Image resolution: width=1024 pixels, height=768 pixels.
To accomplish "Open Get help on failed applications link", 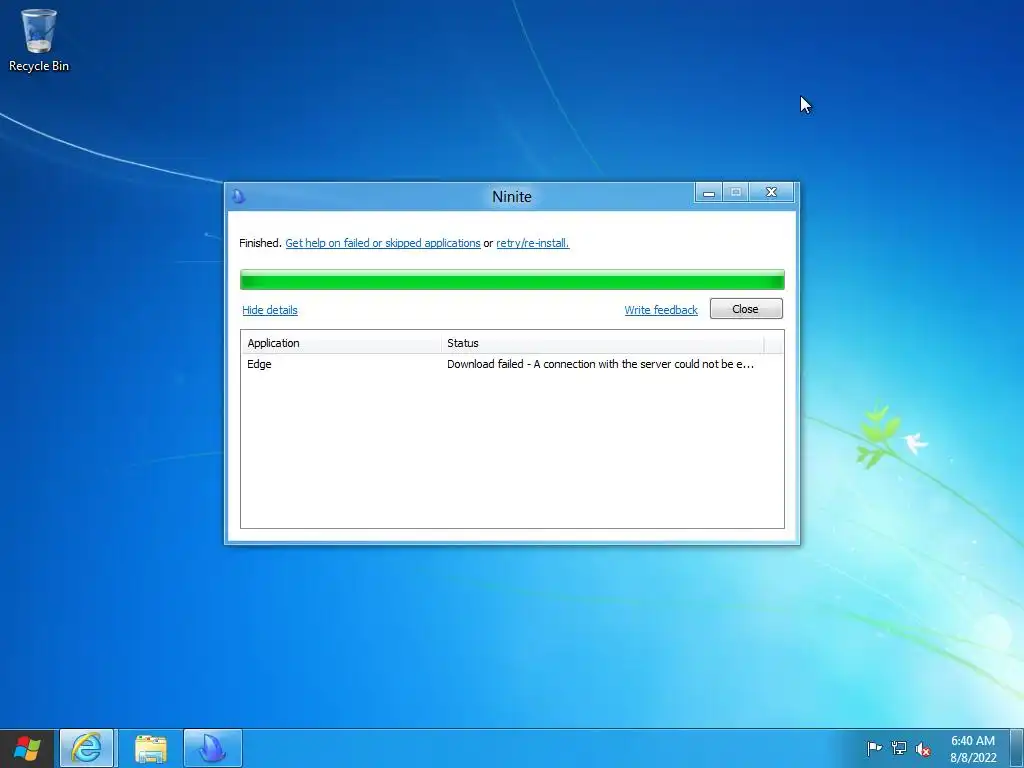I will tap(383, 243).
